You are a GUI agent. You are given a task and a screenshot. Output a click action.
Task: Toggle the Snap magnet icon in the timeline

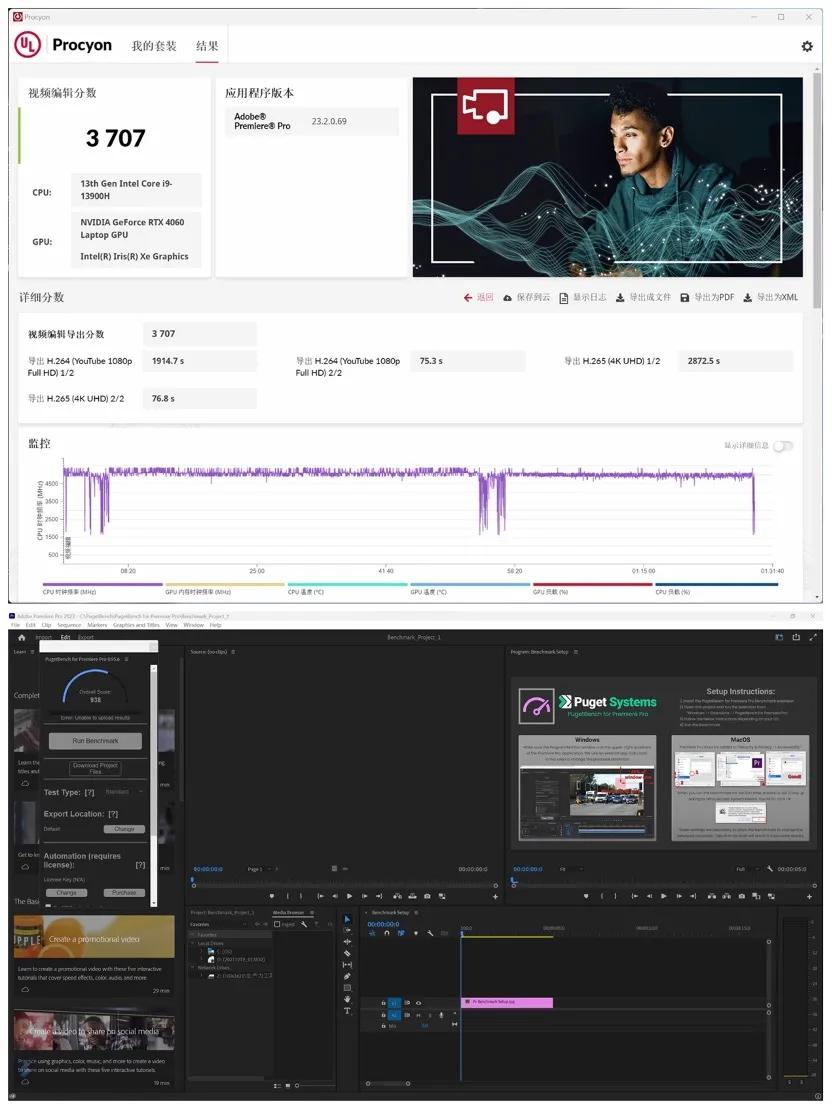pos(386,933)
